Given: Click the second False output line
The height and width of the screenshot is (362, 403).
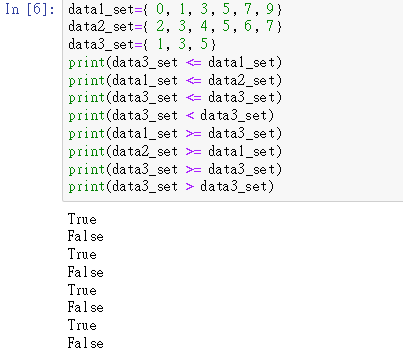Looking at the screenshot, I should tap(86, 272).
